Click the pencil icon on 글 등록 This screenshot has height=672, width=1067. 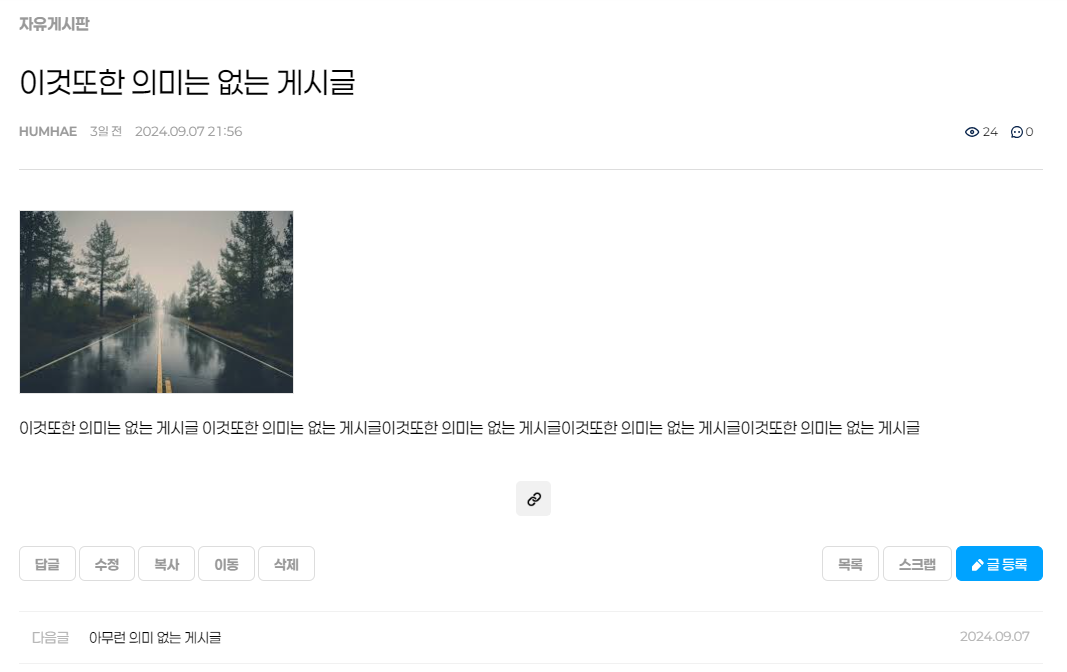(x=977, y=565)
